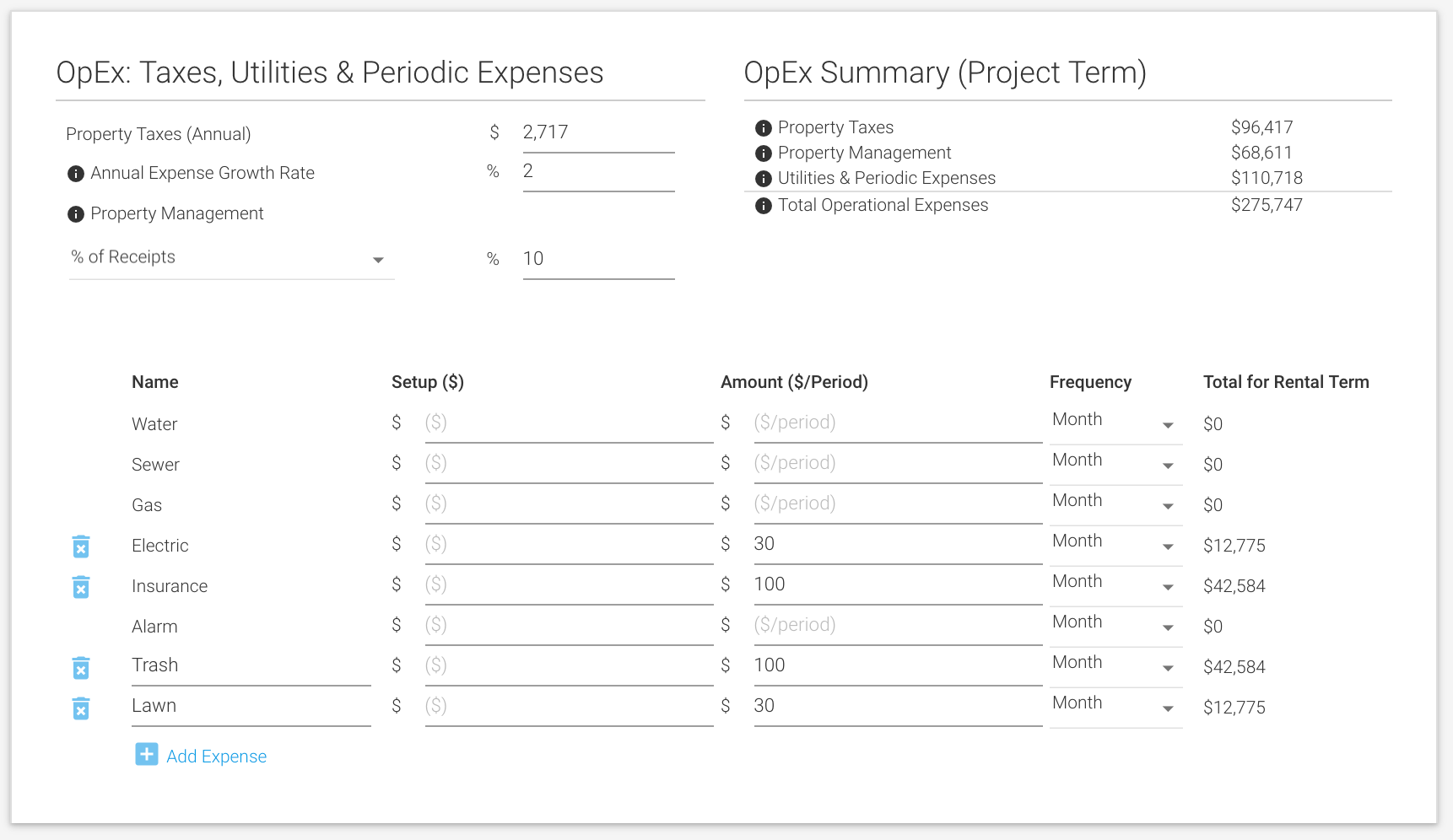
Task: Remove the Trash expense line
Action: (81, 668)
